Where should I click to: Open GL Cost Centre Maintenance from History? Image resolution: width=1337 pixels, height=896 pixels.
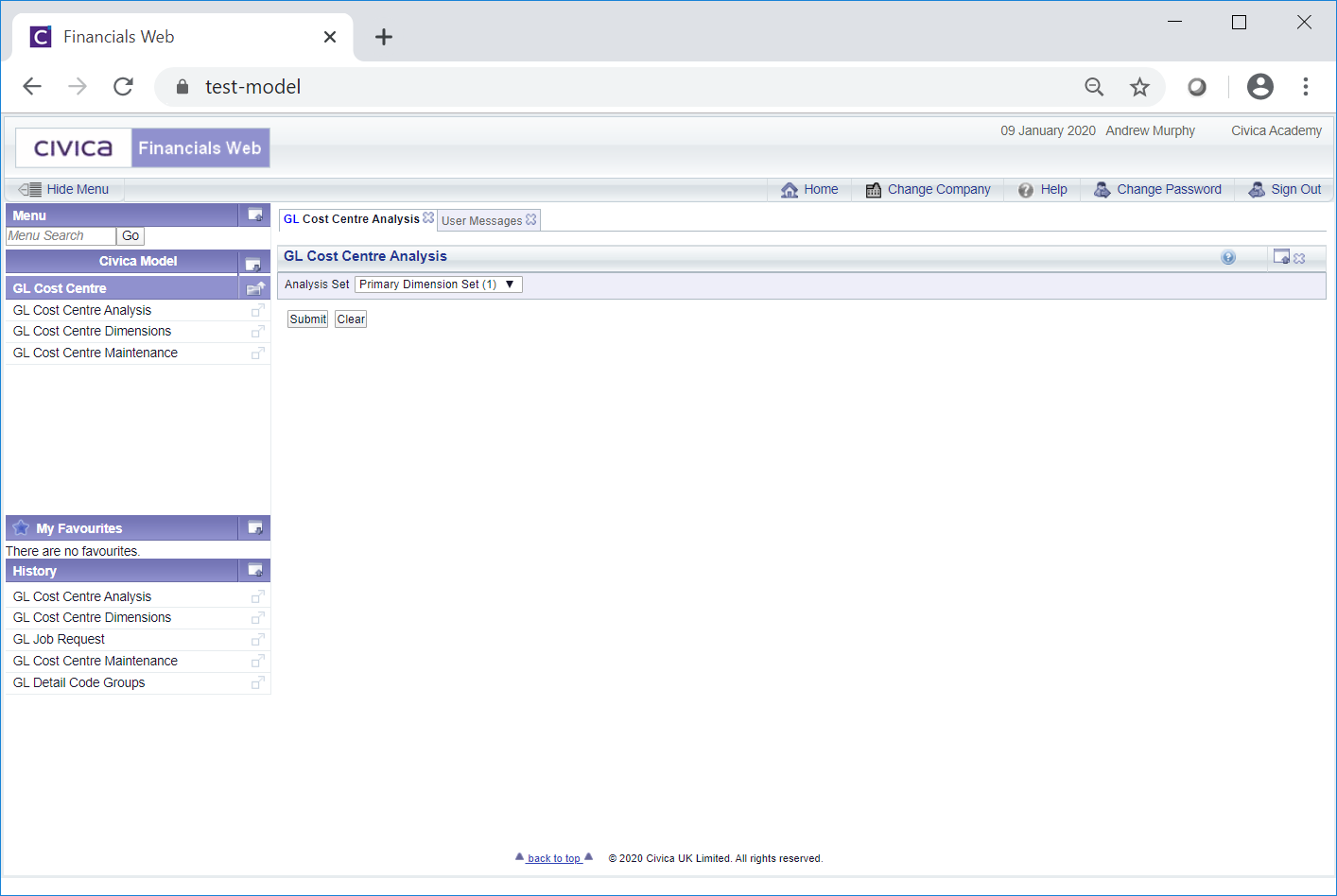pos(95,661)
